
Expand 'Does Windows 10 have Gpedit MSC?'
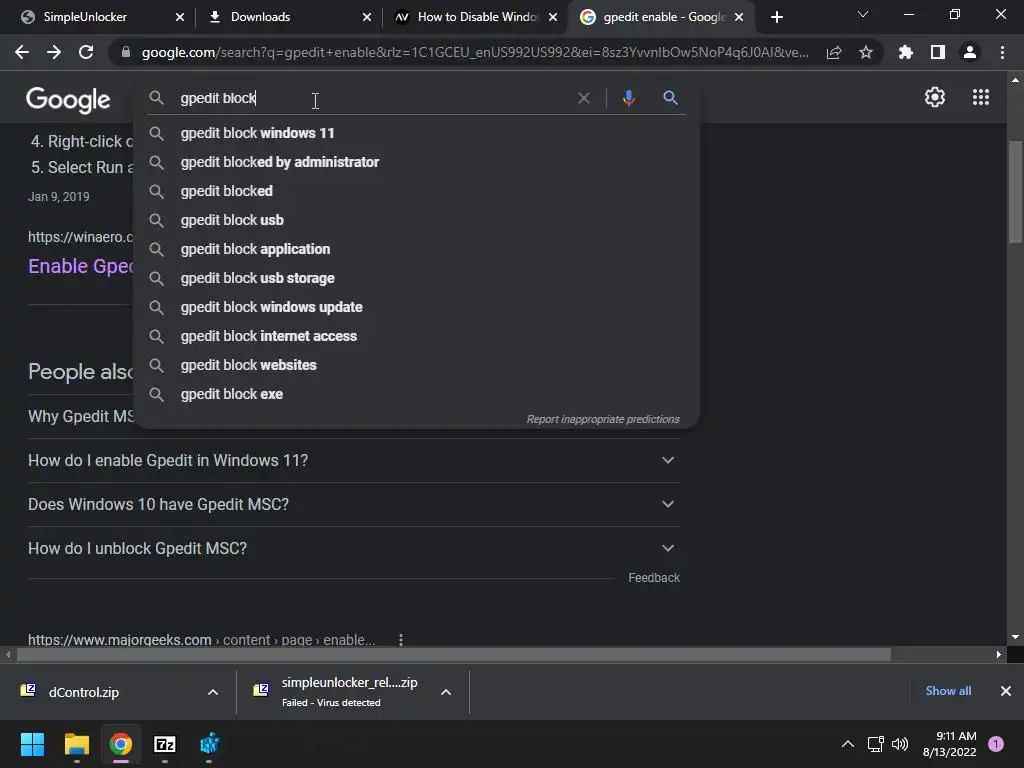(353, 504)
